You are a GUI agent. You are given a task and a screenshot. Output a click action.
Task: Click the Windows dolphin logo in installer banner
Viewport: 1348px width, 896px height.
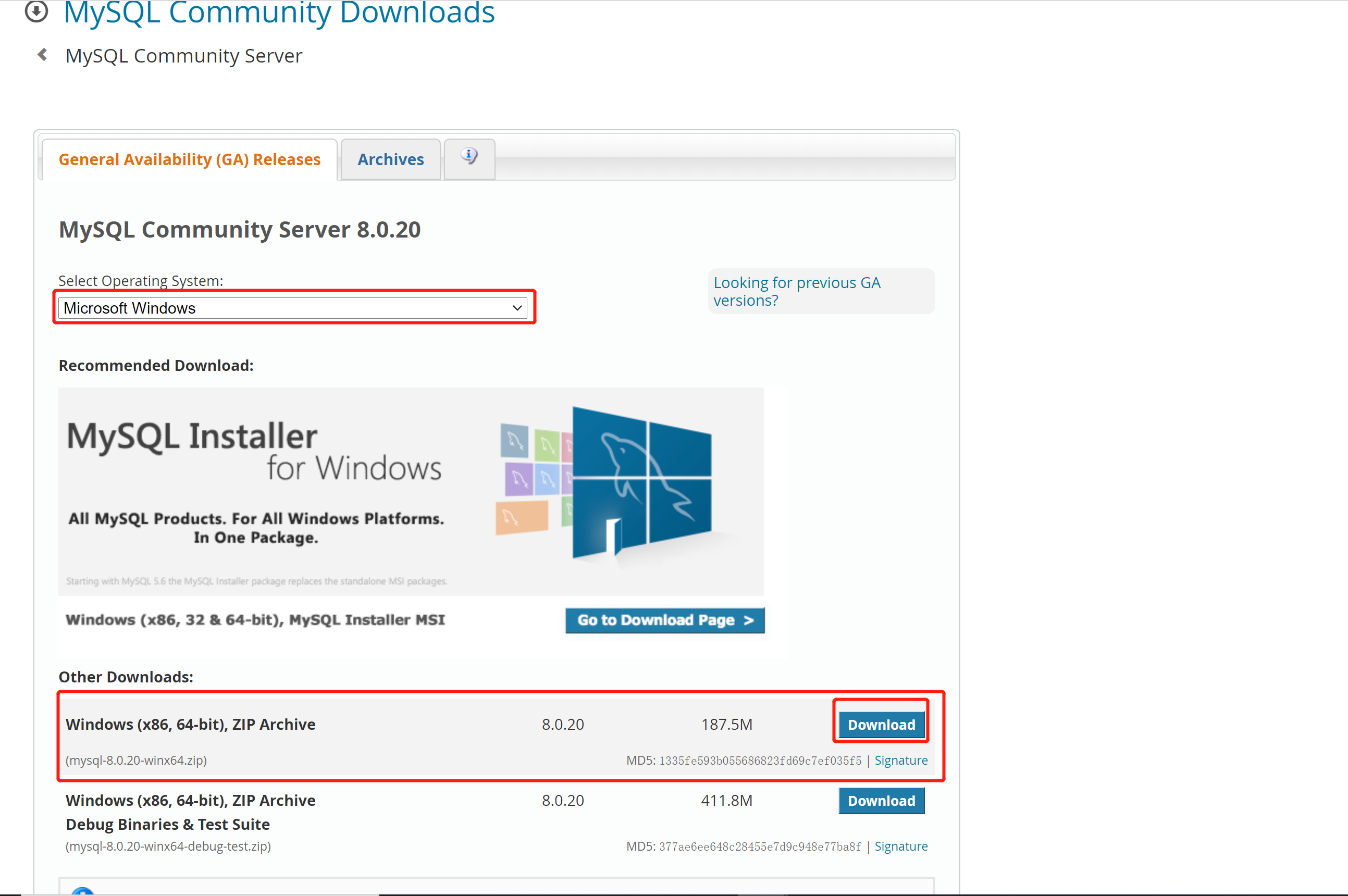[642, 482]
